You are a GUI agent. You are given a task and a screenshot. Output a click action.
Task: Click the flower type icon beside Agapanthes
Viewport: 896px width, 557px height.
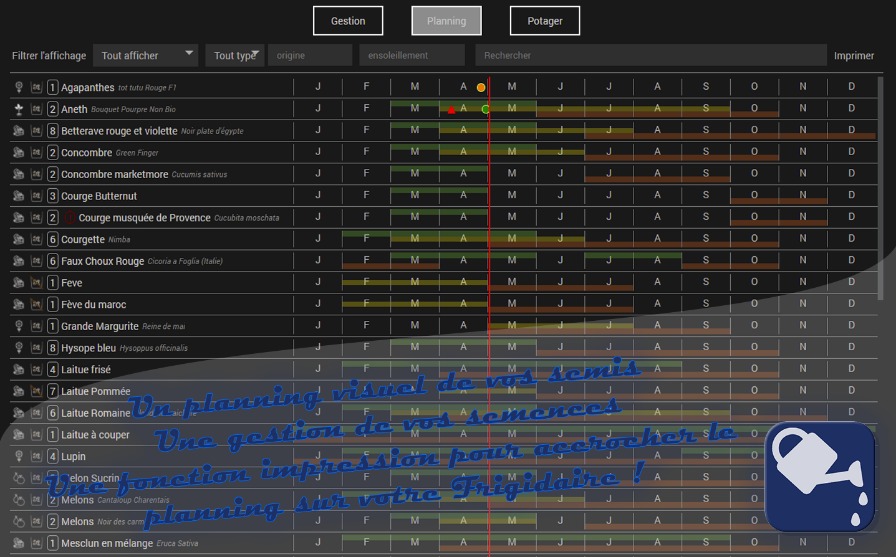point(18,87)
